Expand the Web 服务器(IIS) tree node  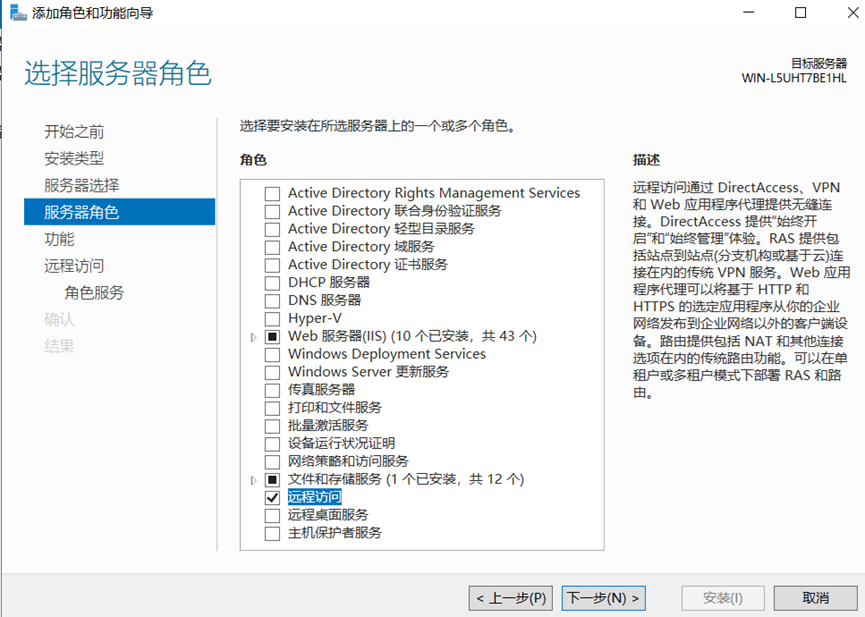click(x=253, y=337)
